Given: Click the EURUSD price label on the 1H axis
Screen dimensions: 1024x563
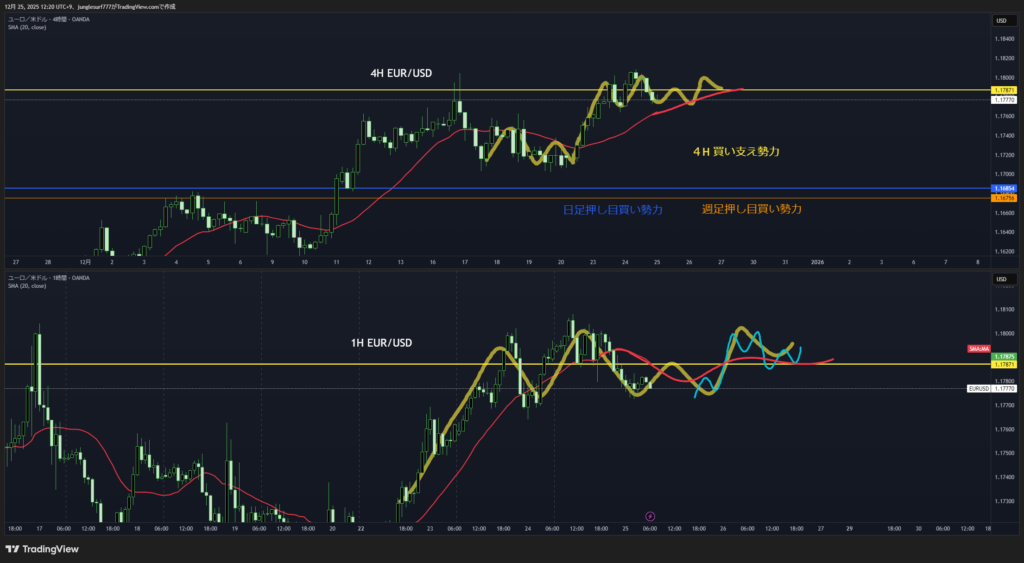Looking at the screenshot, I should tap(978, 388).
